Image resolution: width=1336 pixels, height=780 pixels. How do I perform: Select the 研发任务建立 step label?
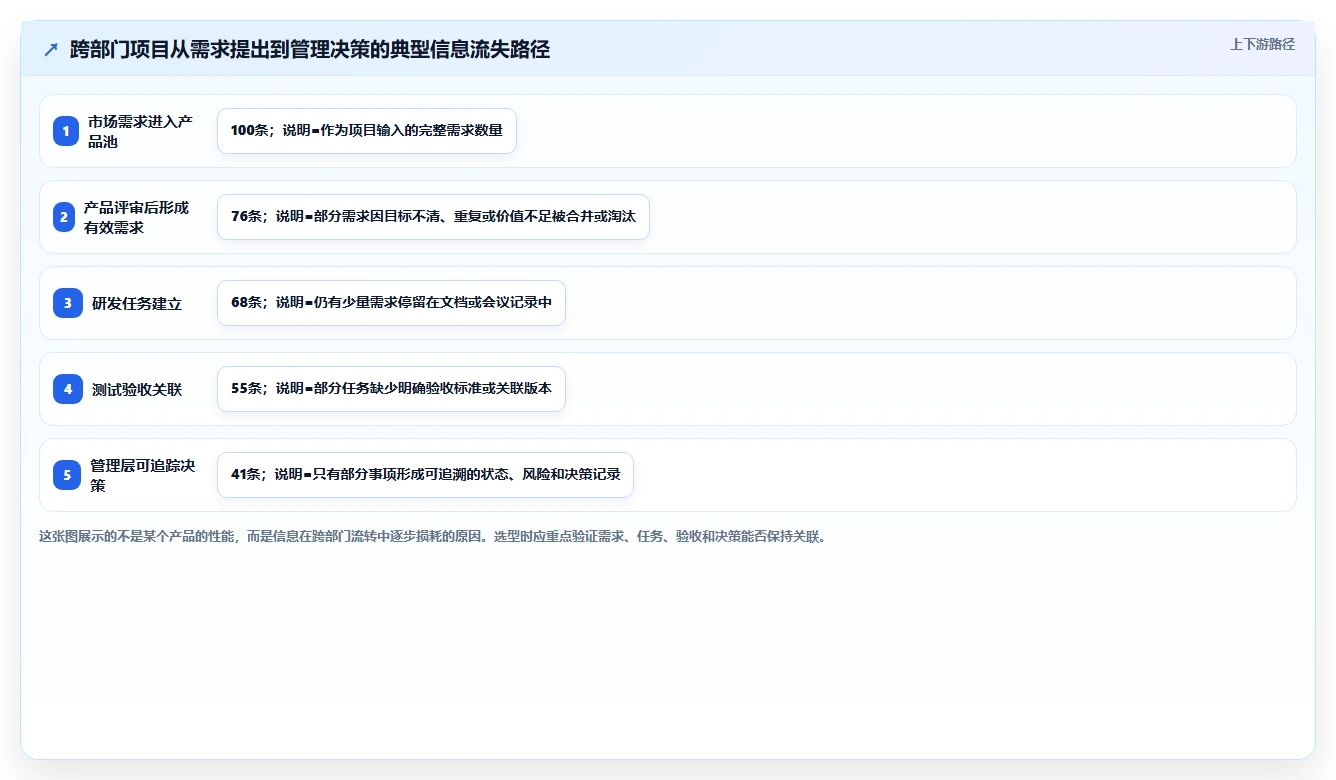click(137, 303)
